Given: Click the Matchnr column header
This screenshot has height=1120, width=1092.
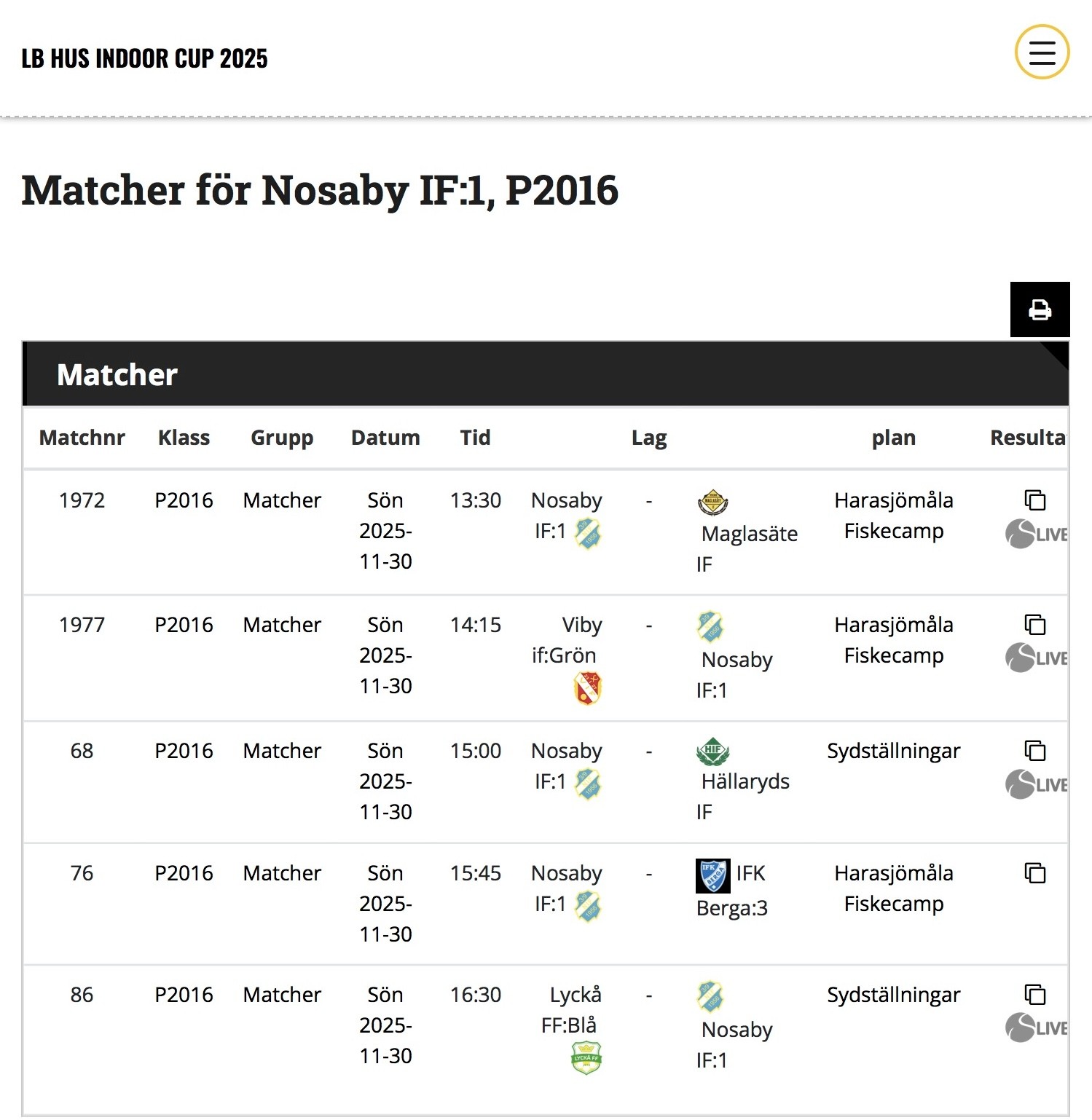Looking at the screenshot, I should (82, 438).
